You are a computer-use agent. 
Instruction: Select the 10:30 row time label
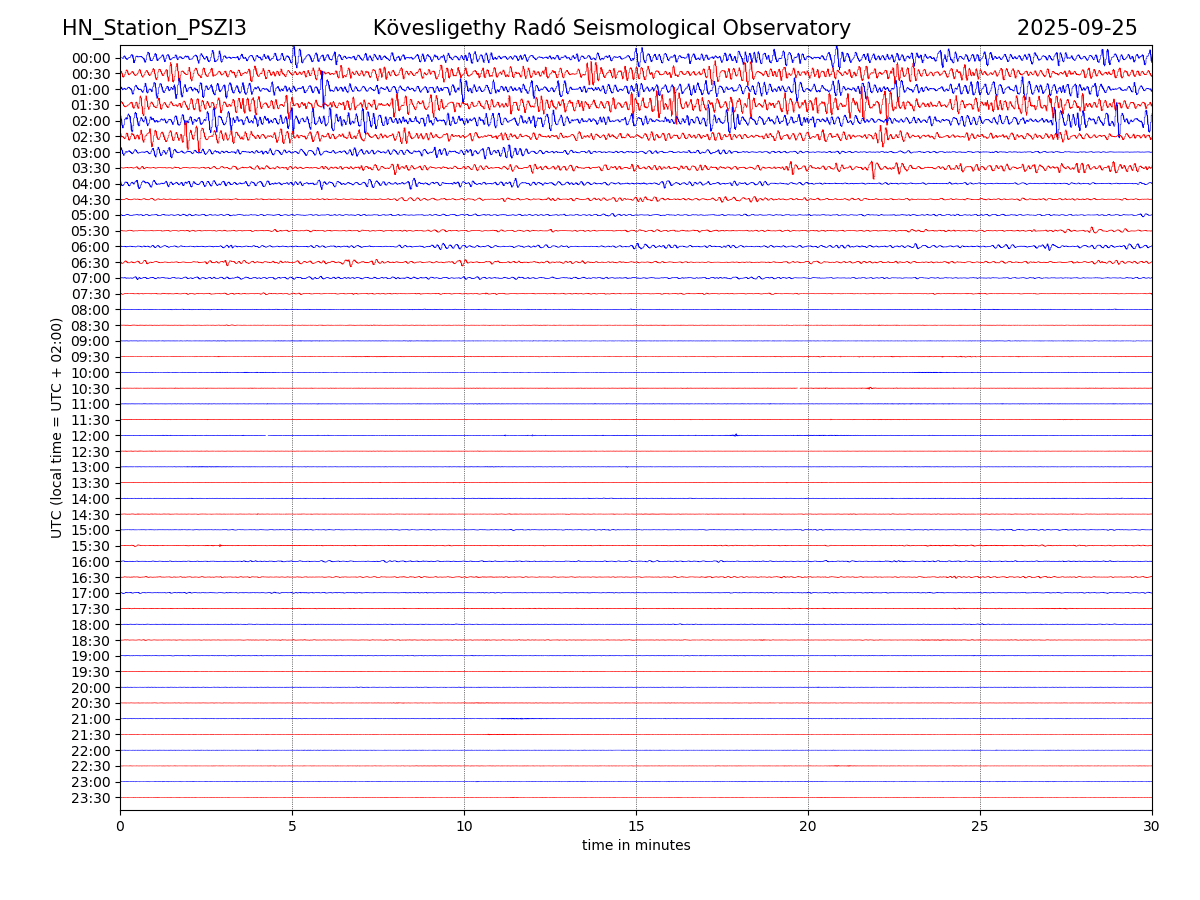click(x=90, y=389)
